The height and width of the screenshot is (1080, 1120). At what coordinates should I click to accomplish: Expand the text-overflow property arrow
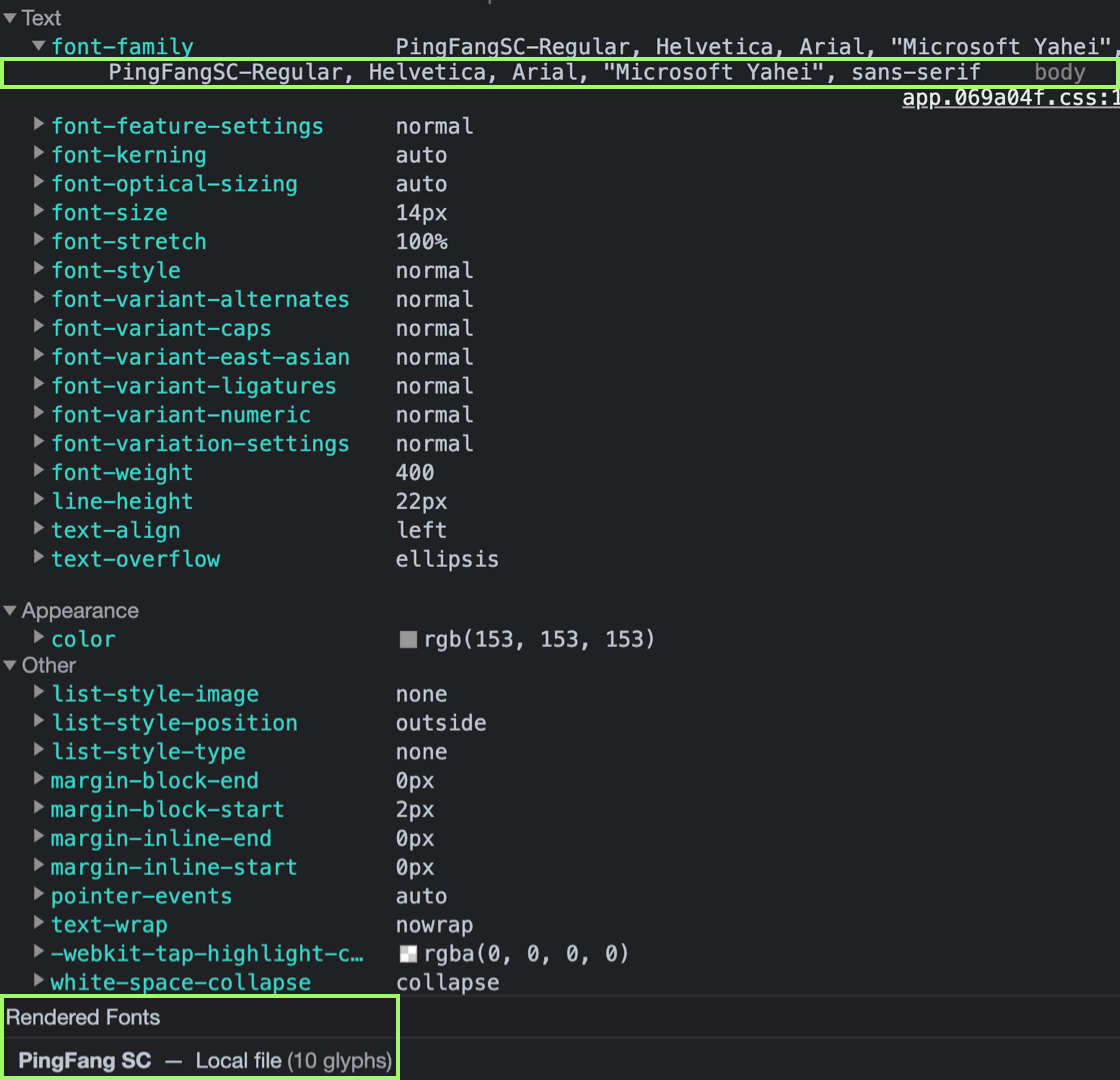[x=39, y=557]
